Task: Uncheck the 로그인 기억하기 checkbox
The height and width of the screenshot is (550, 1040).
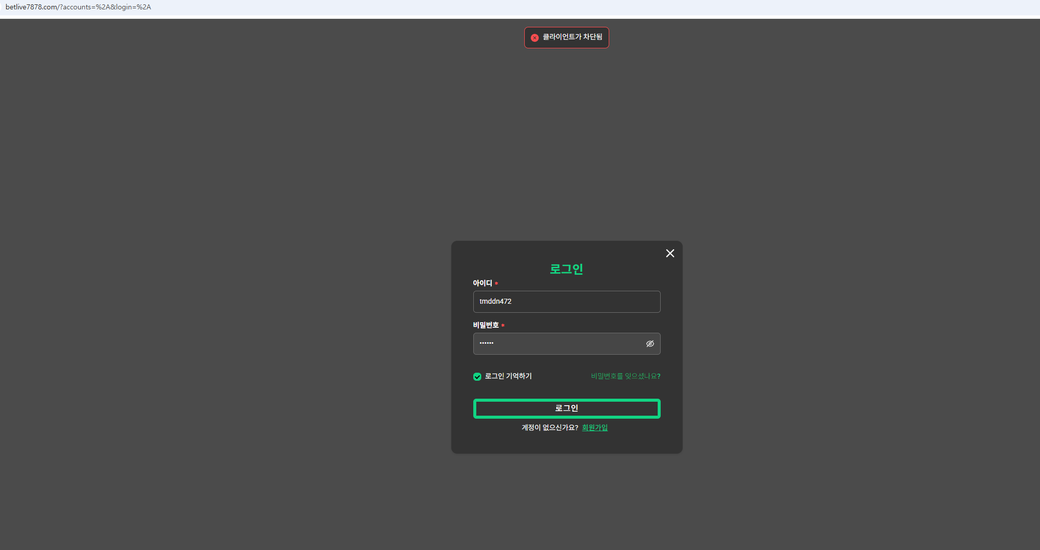Action: point(477,377)
